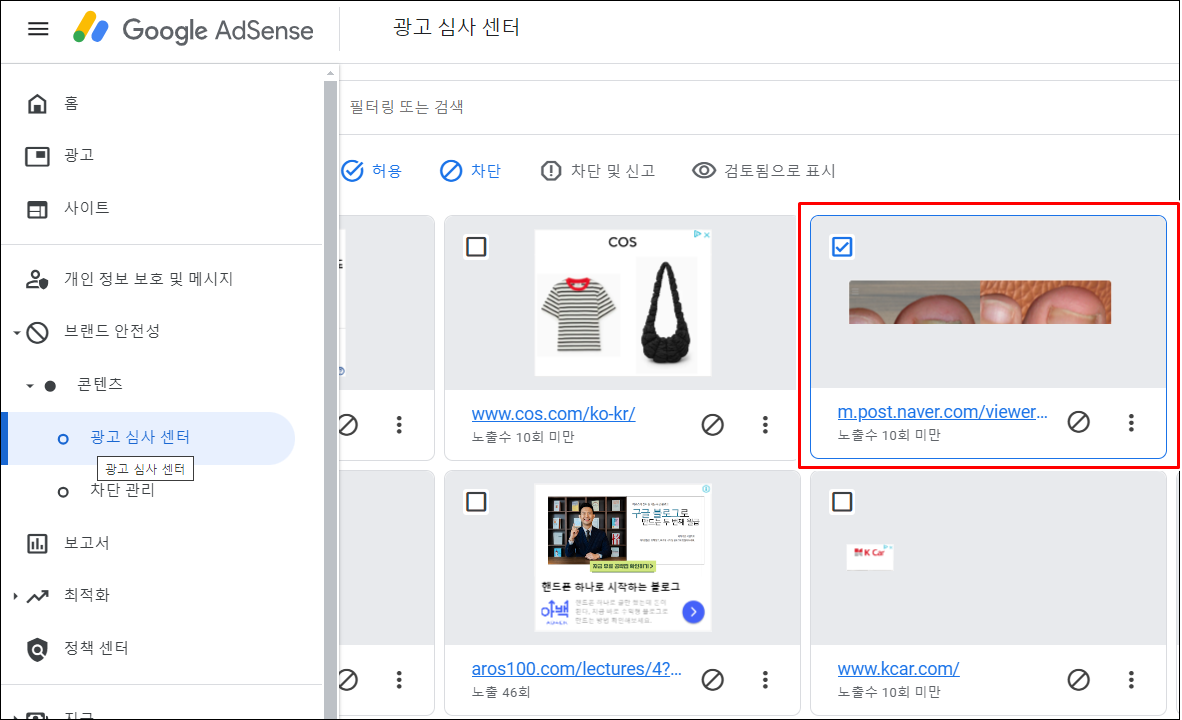Check the checkbox on the COS ad

pos(477,246)
